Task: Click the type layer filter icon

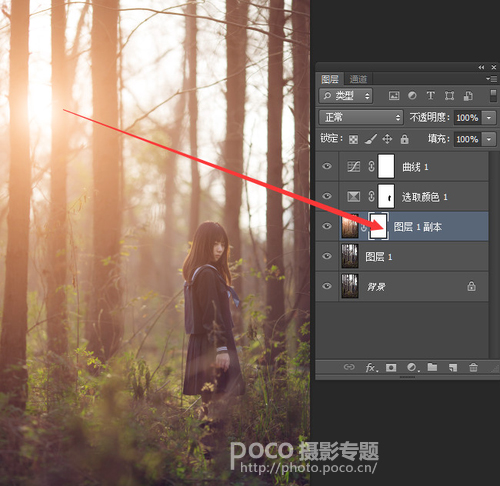Action: 431,96
